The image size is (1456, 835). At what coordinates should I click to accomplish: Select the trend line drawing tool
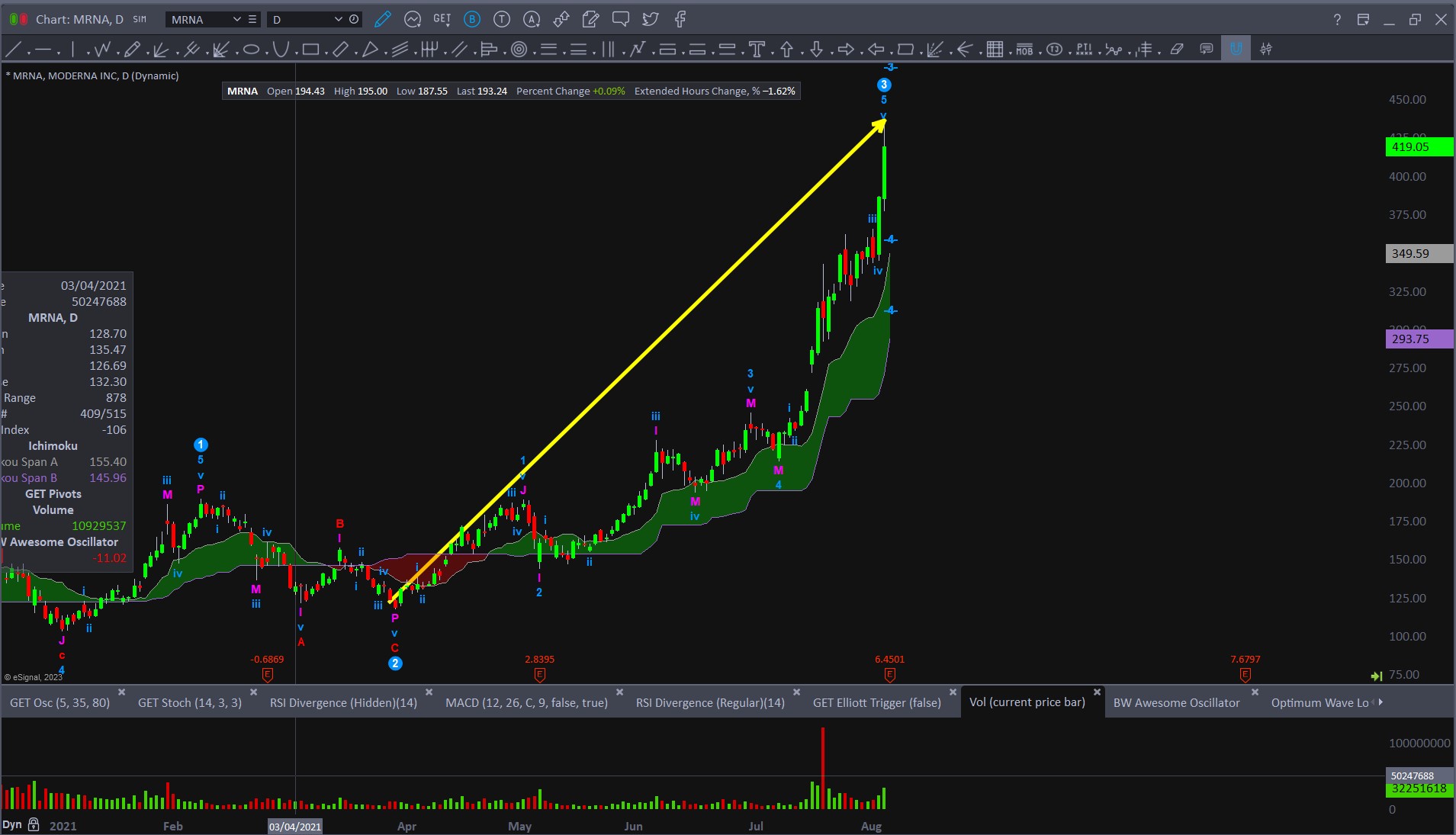[13, 50]
